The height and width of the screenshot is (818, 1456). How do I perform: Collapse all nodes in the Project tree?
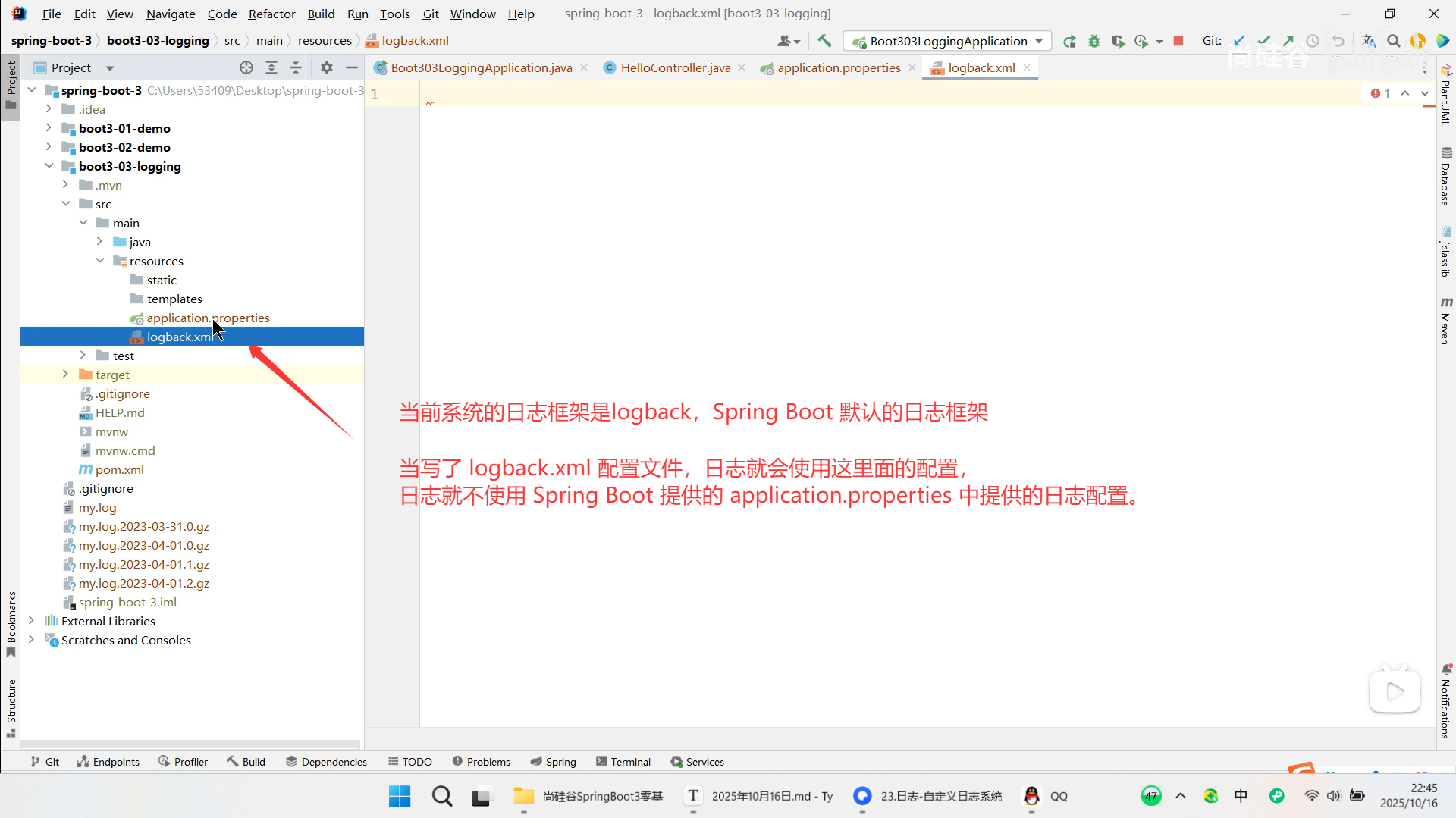click(x=296, y=67)
